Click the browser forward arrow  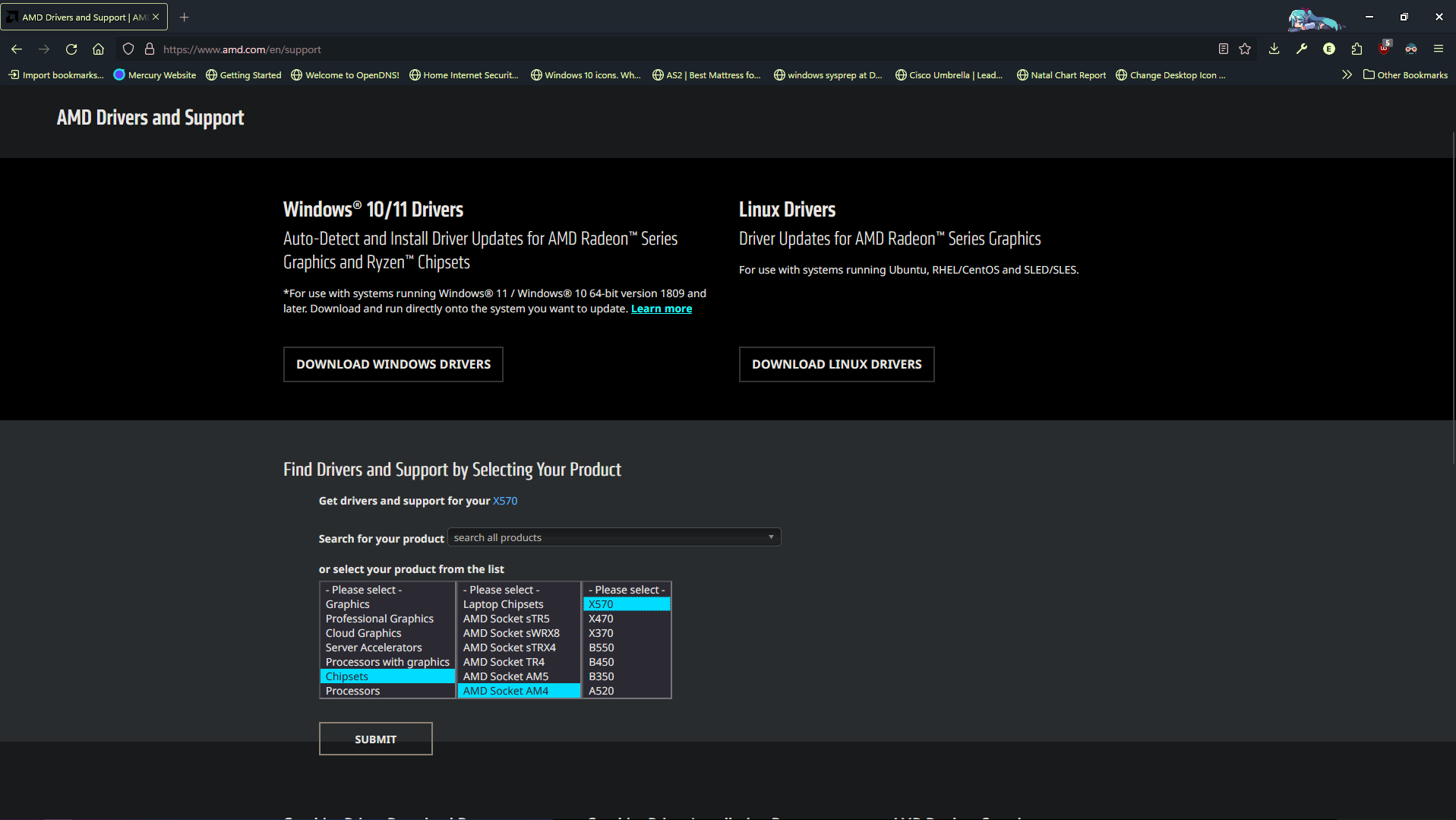coord(44,49)
